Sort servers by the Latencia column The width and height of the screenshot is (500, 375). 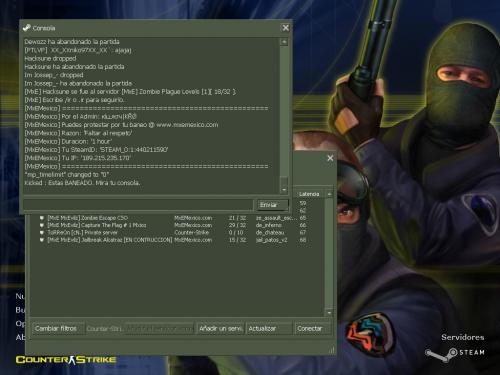coord(309,194)
